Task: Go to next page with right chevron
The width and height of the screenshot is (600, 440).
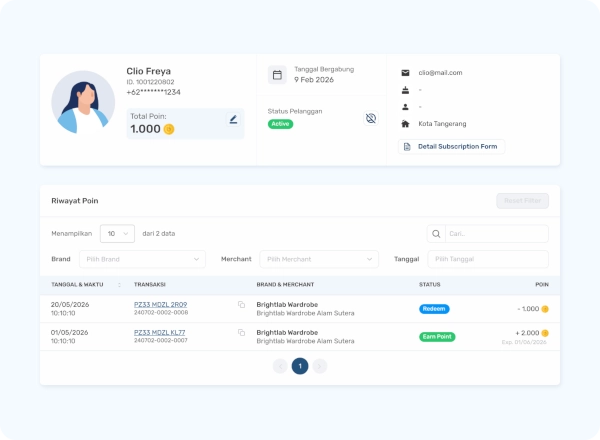Action: pos(320,366)
